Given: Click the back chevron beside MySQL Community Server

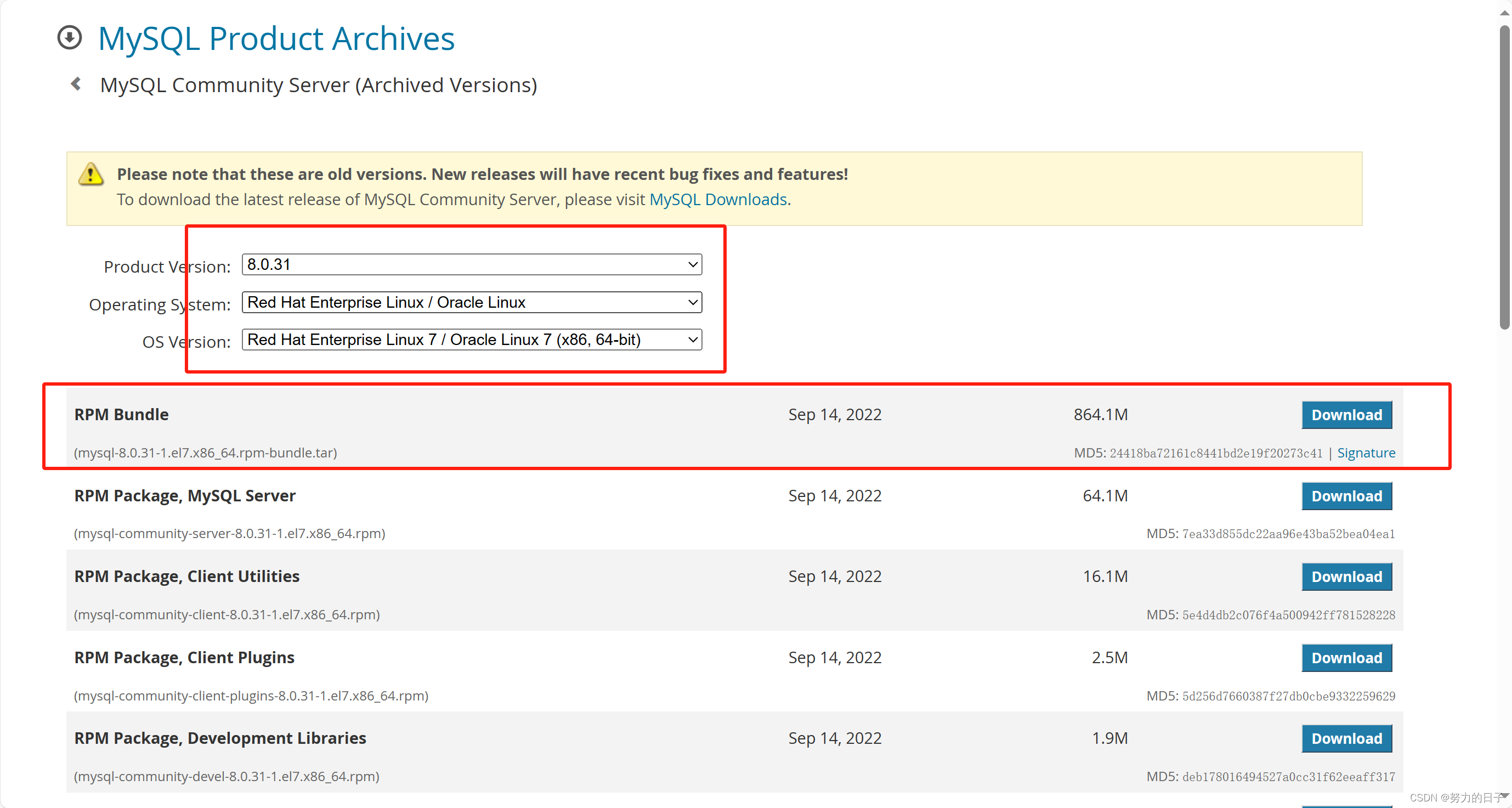Looking at the screenshot, I should 76,84.
